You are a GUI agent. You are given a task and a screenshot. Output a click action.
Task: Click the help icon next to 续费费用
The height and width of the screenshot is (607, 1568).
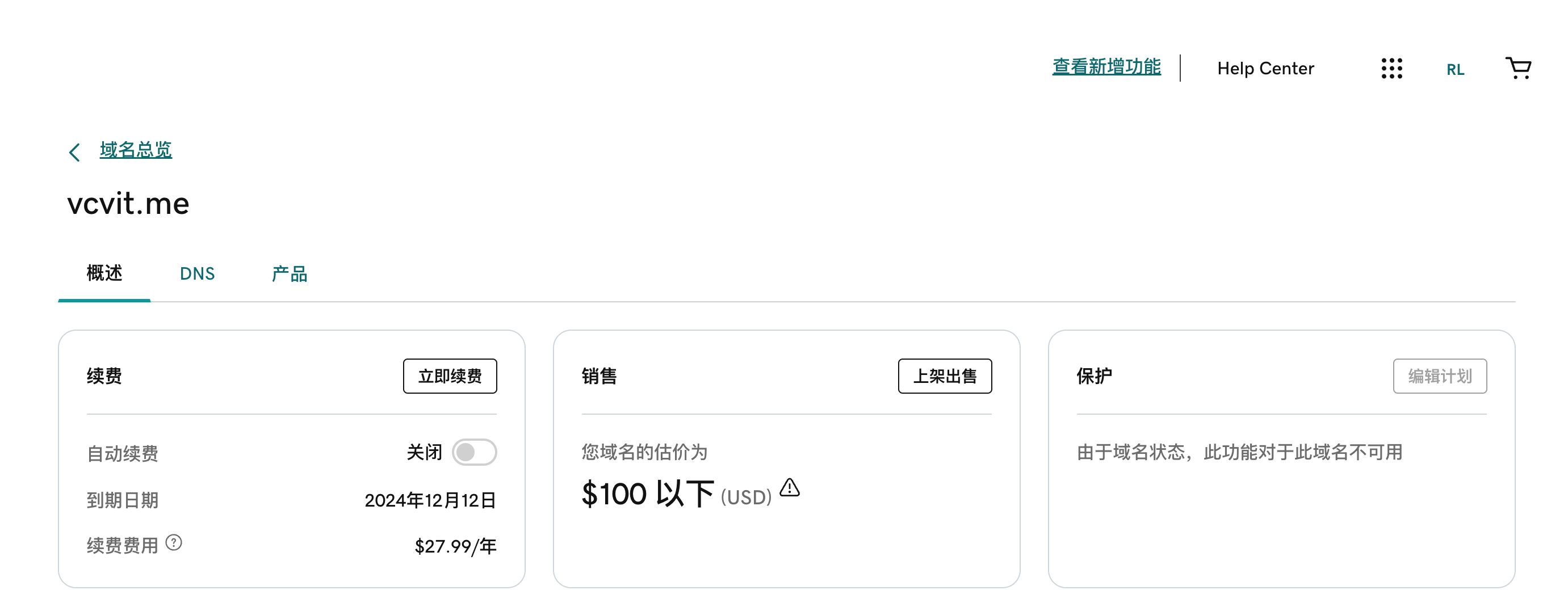point(174,542)
